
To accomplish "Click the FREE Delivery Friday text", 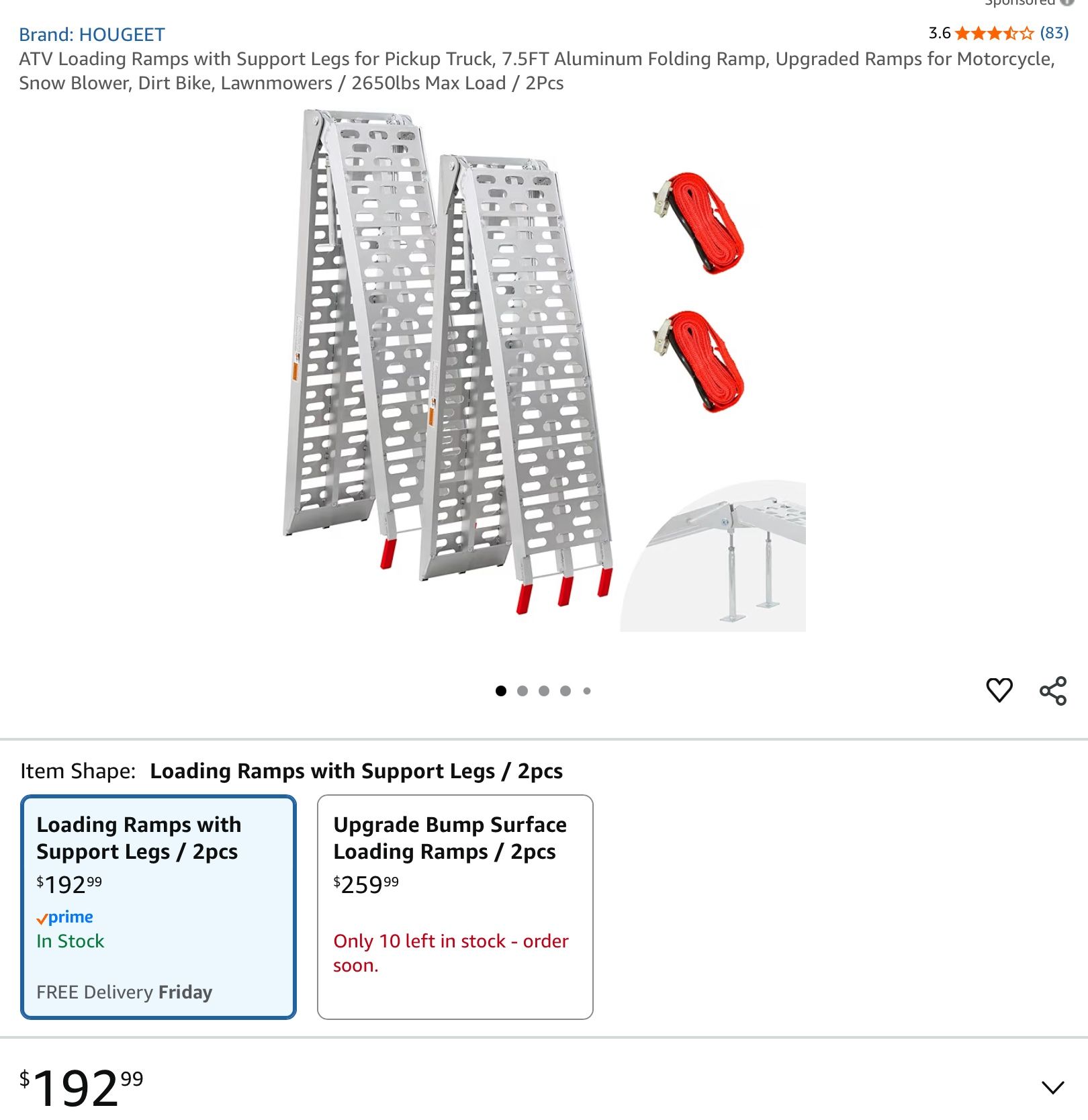I will click(x=125, y=992).
